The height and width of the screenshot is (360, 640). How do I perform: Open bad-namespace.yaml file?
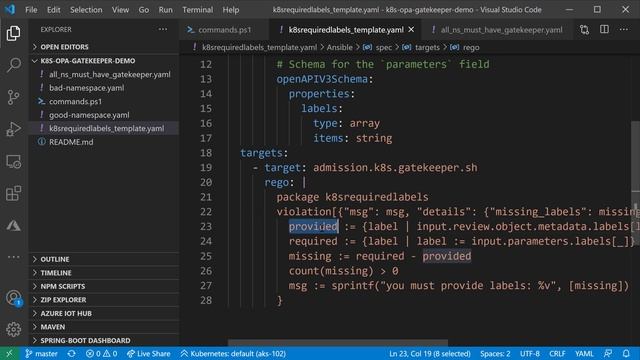[104, 88]
